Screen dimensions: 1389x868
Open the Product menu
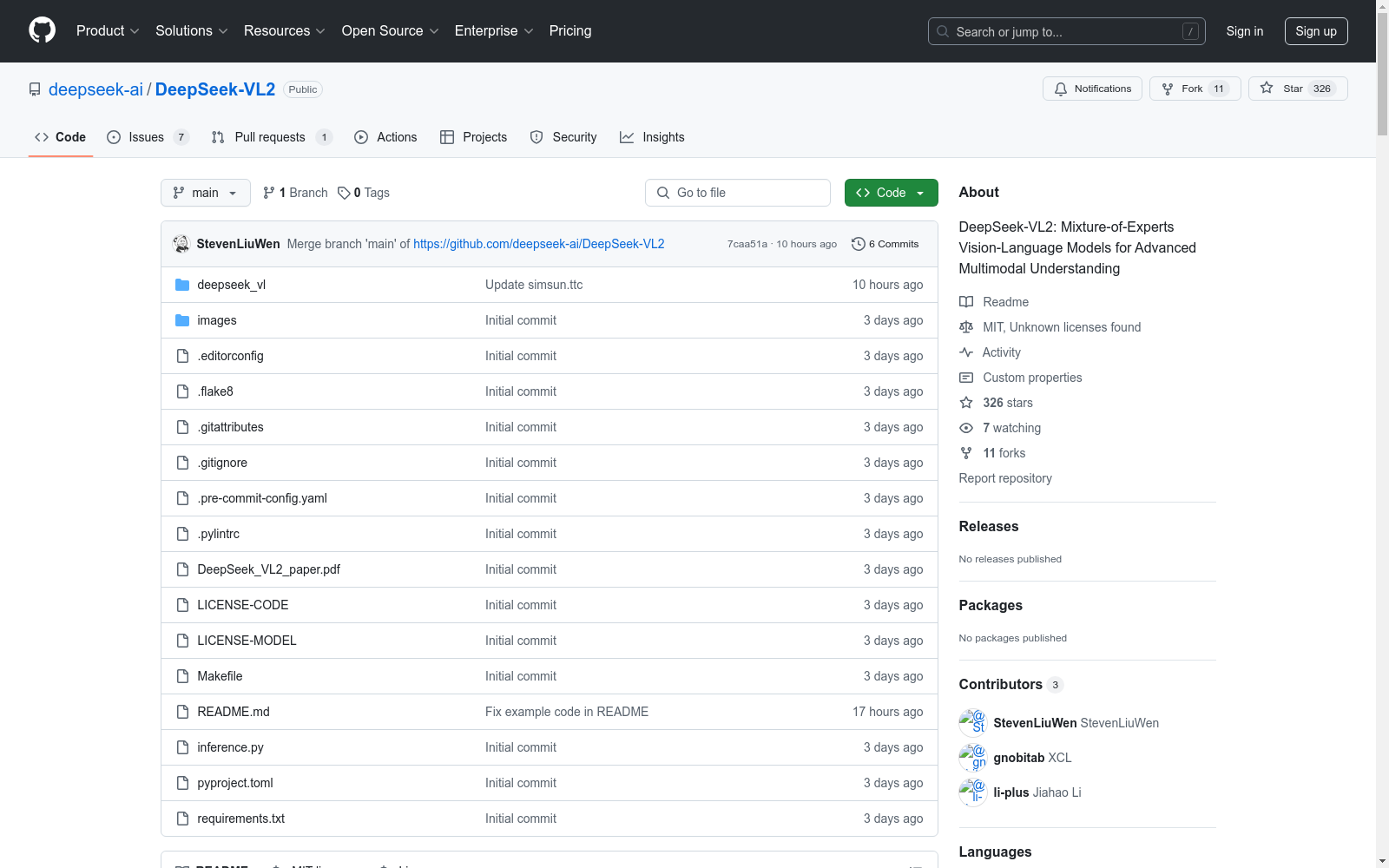click(x=108, y=30)
